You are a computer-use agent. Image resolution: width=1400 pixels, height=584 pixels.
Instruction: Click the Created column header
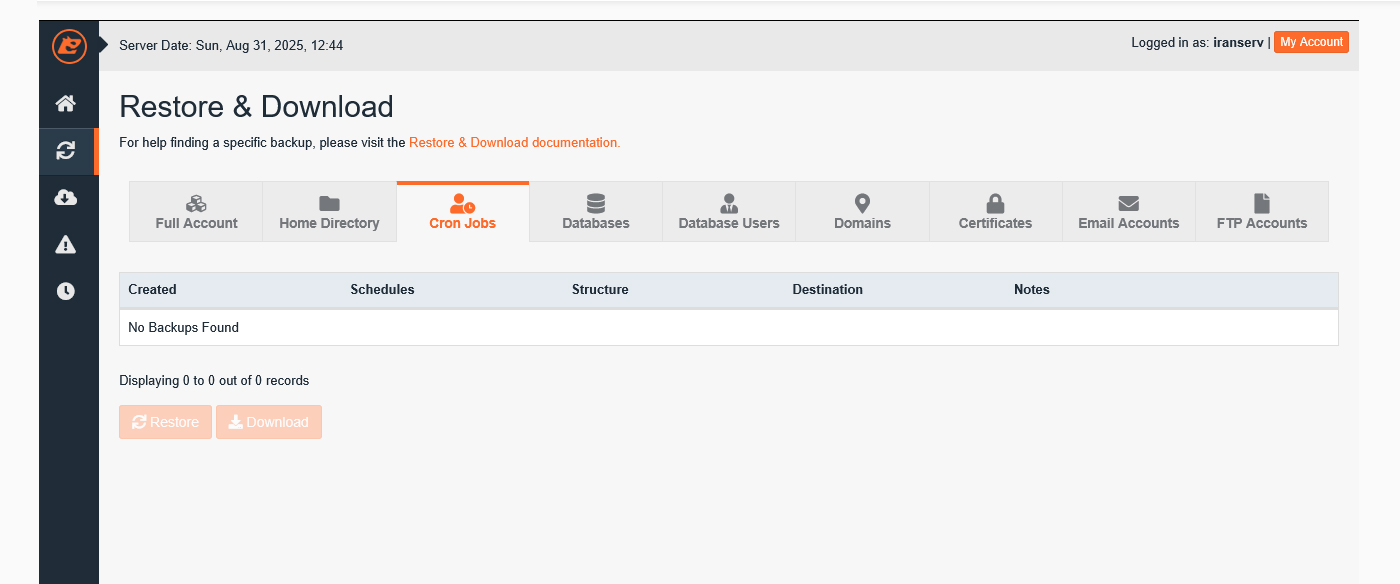[x=152, y=290]
